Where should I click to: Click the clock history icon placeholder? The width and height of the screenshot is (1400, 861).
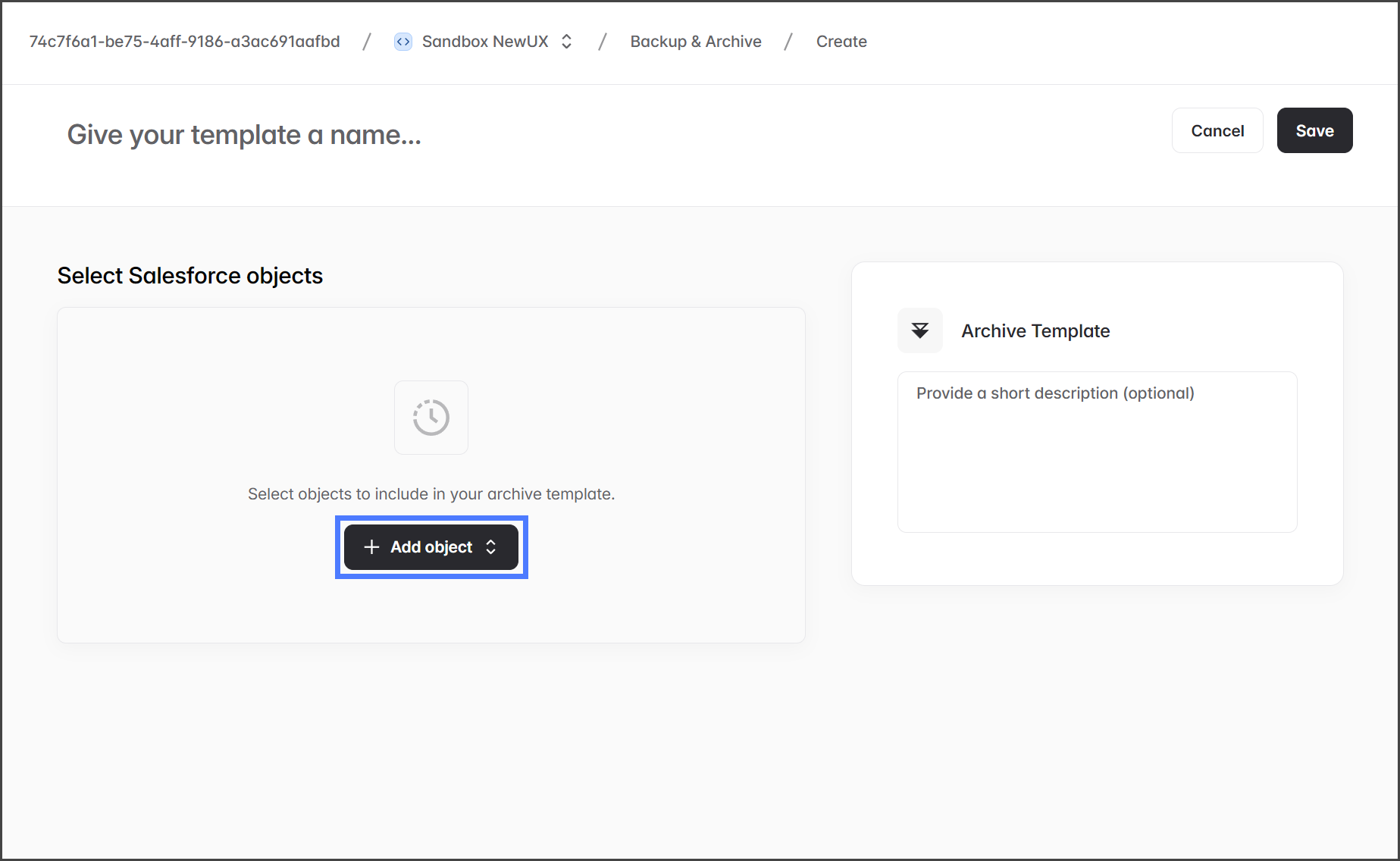click(431, 418)
